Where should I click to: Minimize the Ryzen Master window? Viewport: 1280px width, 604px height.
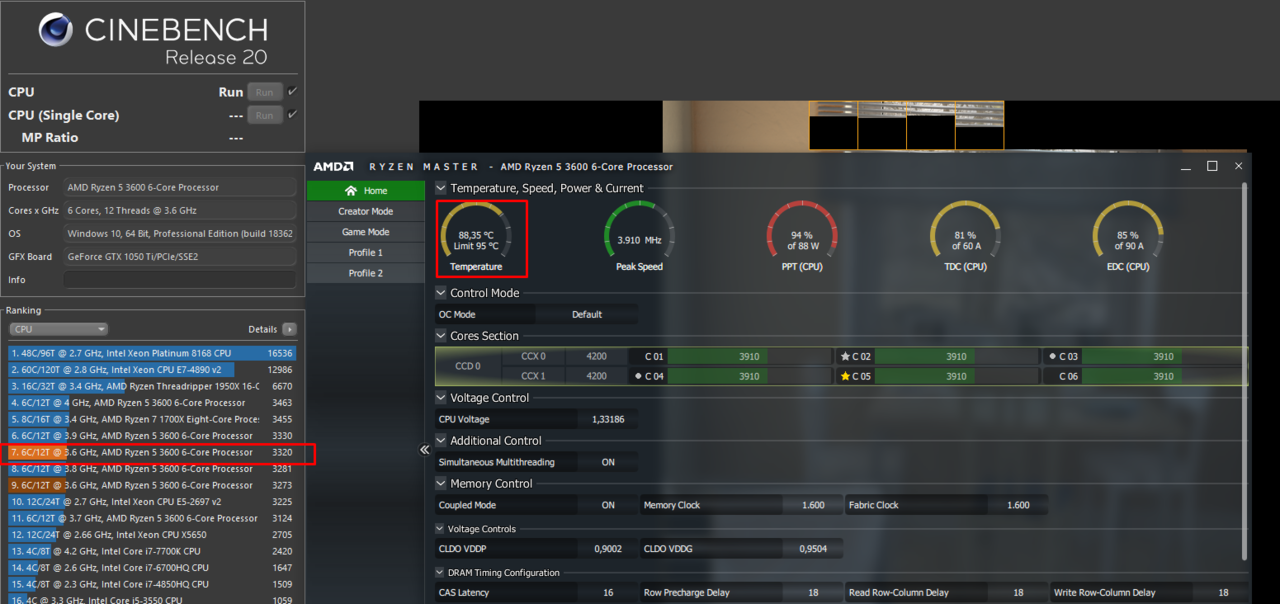coord(1185,166)
